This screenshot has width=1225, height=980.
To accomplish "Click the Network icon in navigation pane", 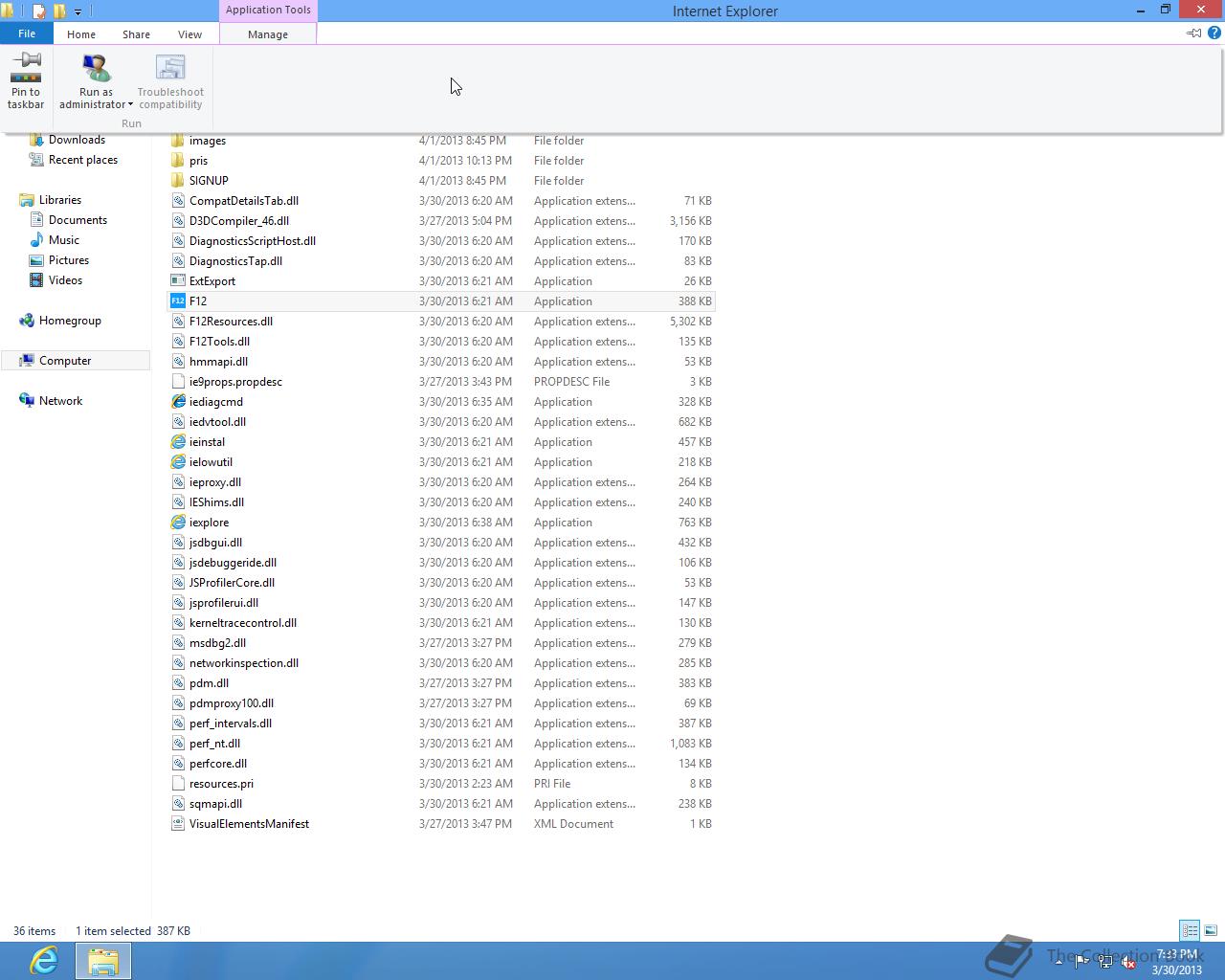I will pos(27,401).
